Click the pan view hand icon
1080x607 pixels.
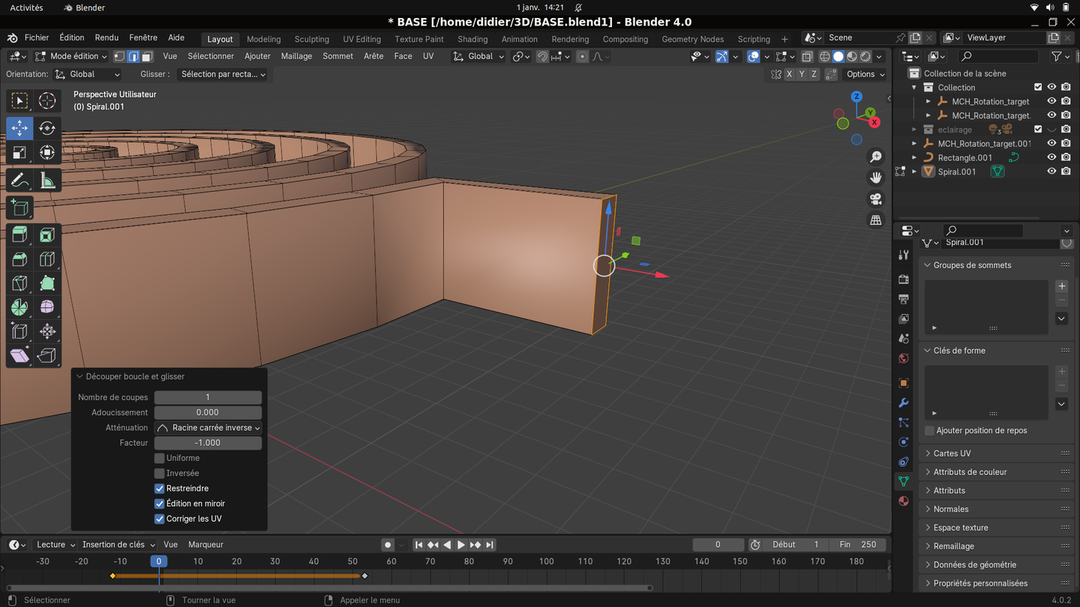click(x=876, y=177)
